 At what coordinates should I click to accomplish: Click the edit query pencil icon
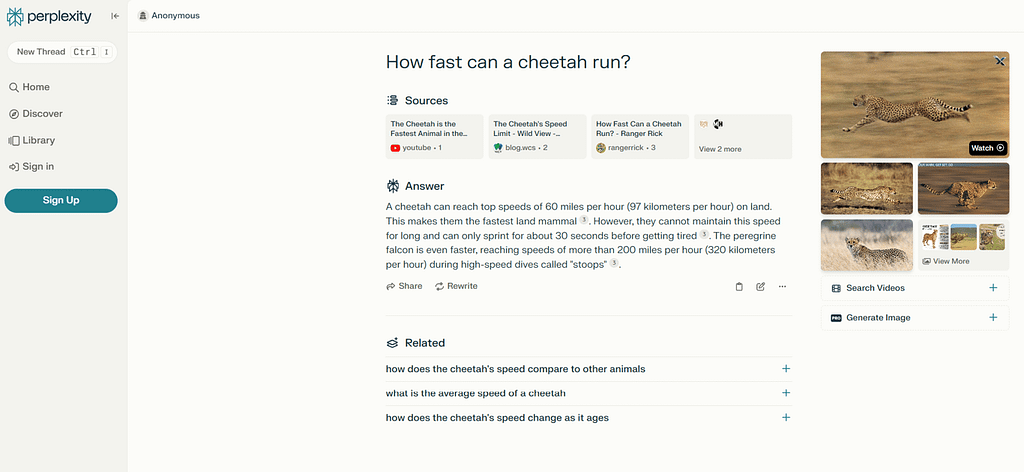[761, 286]
